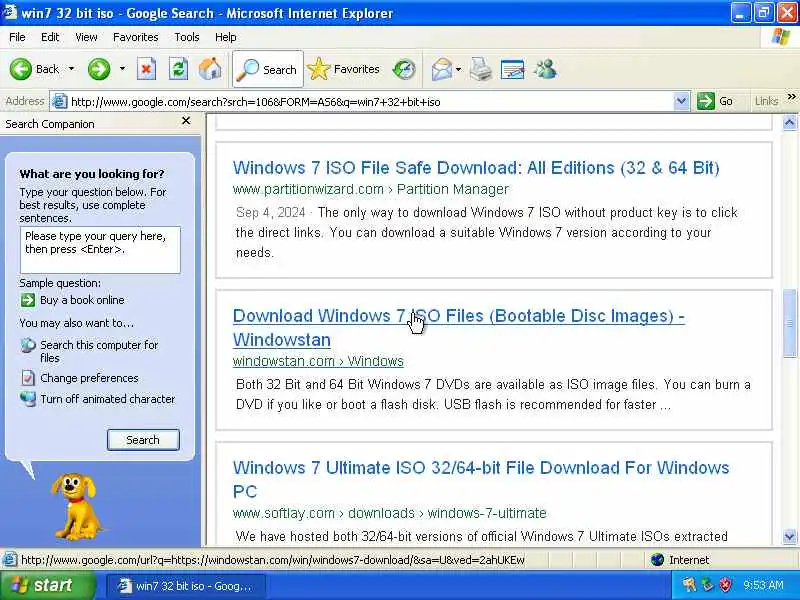Click the page icon in the address bar
This screenshot has height=600, width=800.
(60, 102)
